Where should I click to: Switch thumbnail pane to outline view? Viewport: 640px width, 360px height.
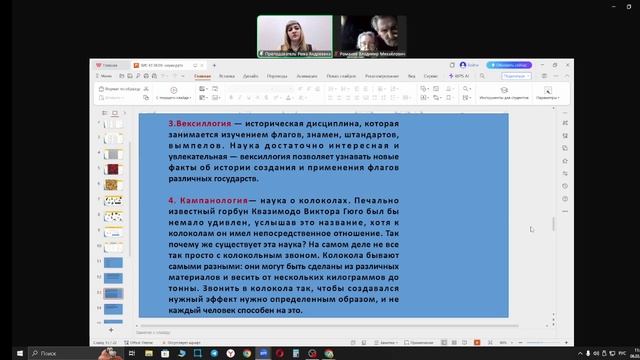[x=105, y=113]
